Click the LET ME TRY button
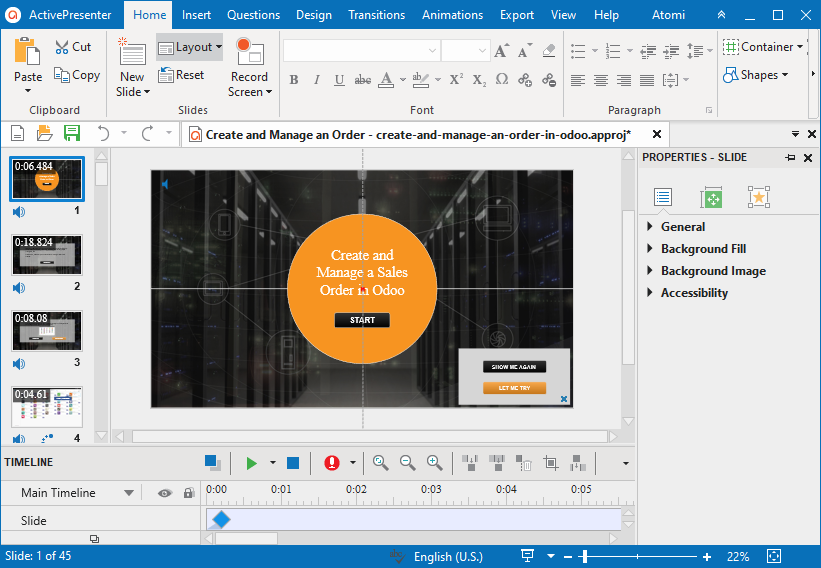Image resolution: width=821 pixels, height=568 pixels. [x=514, y=388]
